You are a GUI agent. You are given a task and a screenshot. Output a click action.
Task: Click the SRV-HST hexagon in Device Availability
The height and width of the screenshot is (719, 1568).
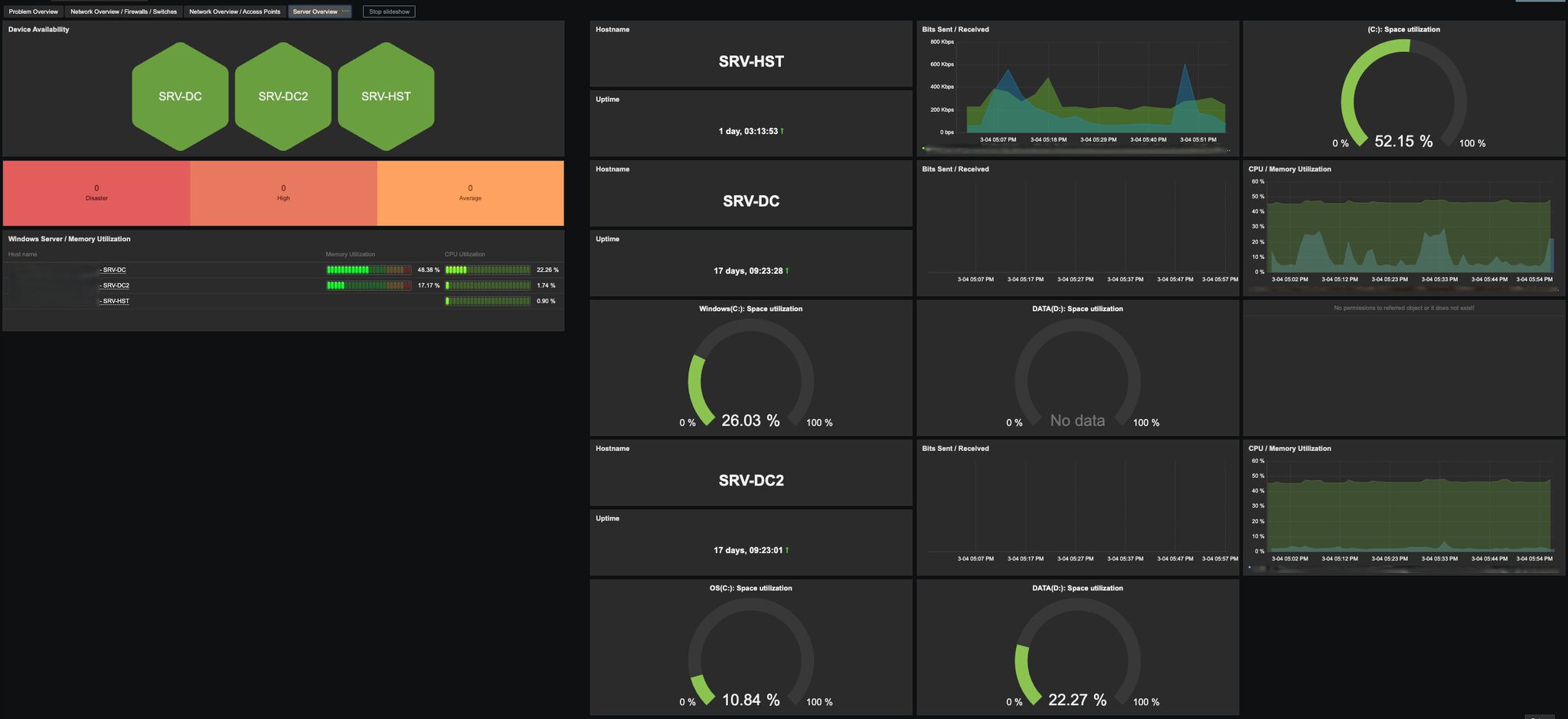386,96
